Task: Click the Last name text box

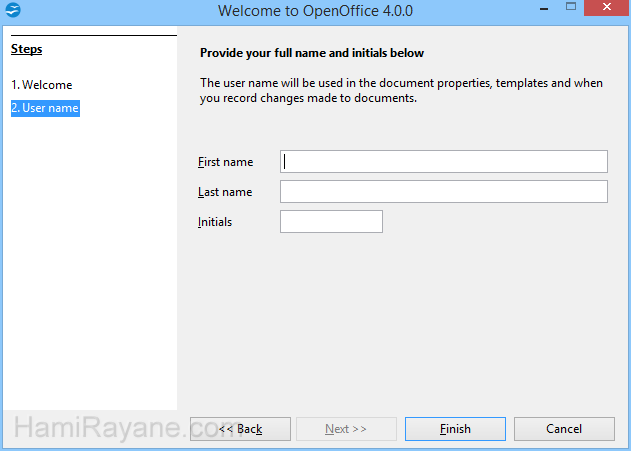Action: point(444,192)
